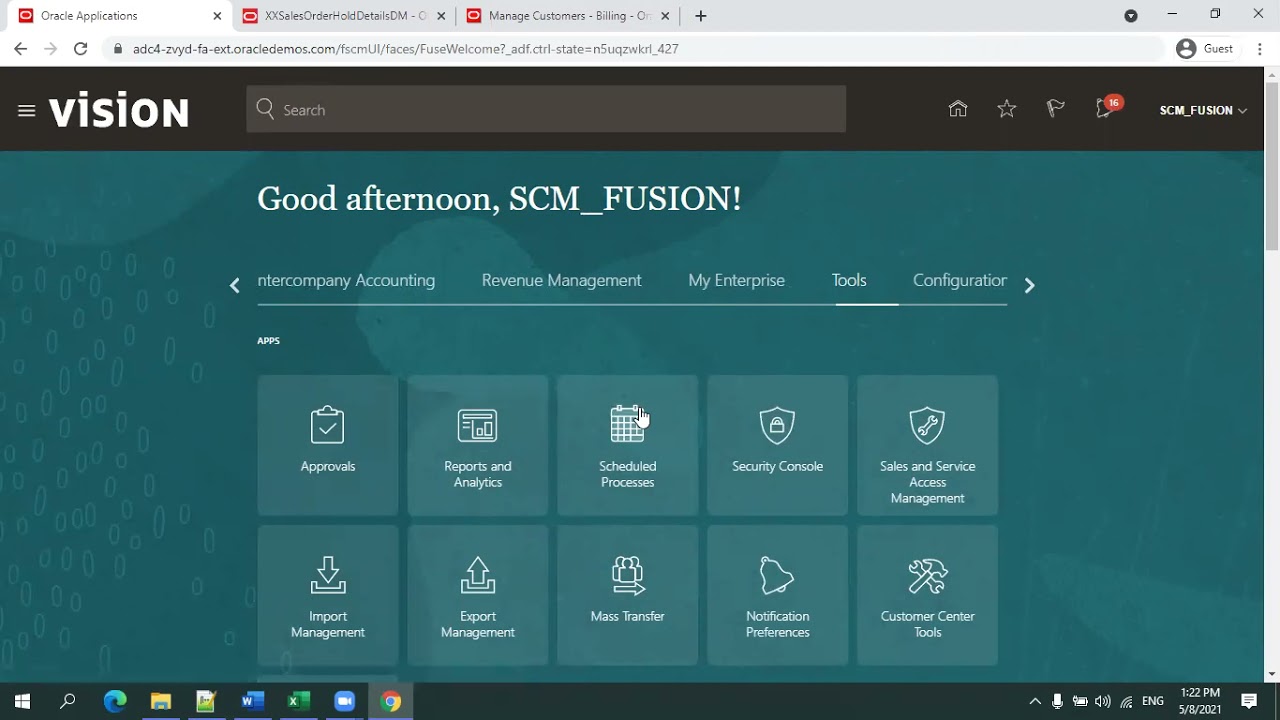
Task: Open Excel from the taskbar
Action: 298,701
